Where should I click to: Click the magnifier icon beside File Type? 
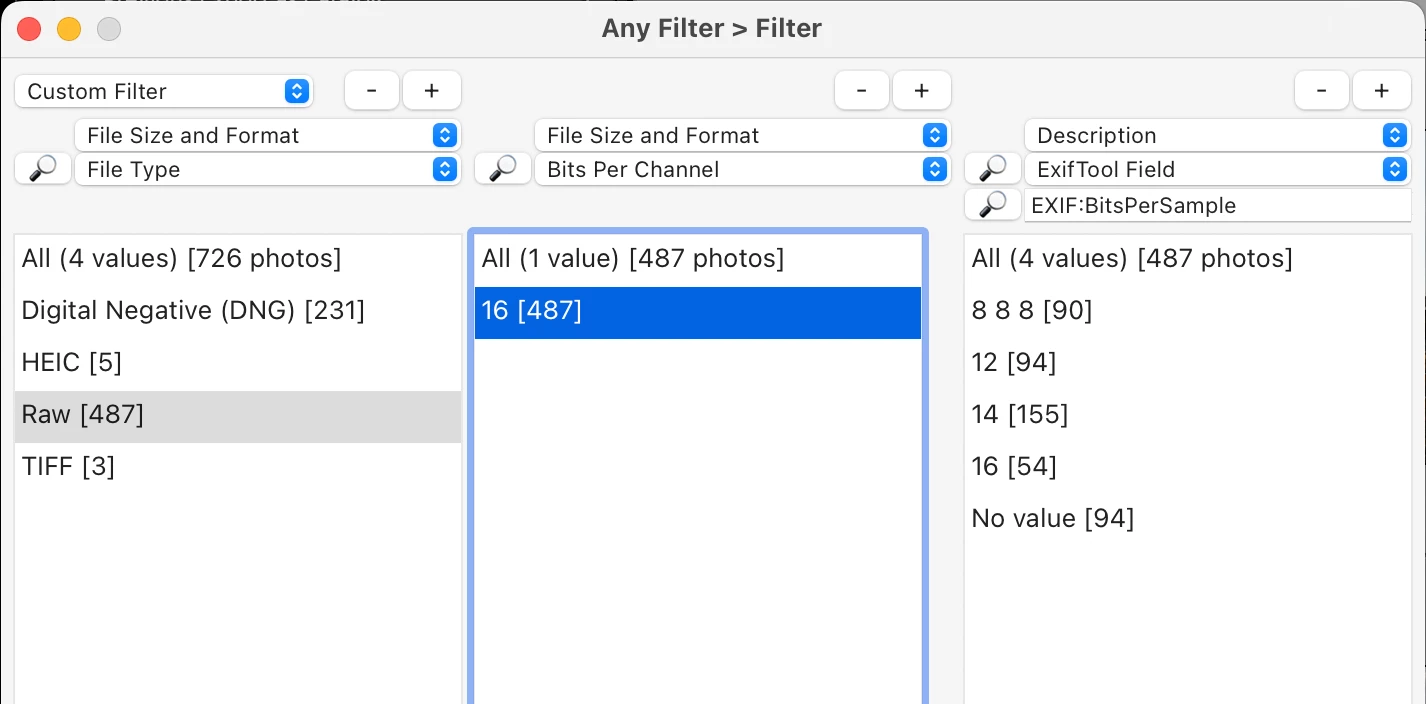click(43, 169)
